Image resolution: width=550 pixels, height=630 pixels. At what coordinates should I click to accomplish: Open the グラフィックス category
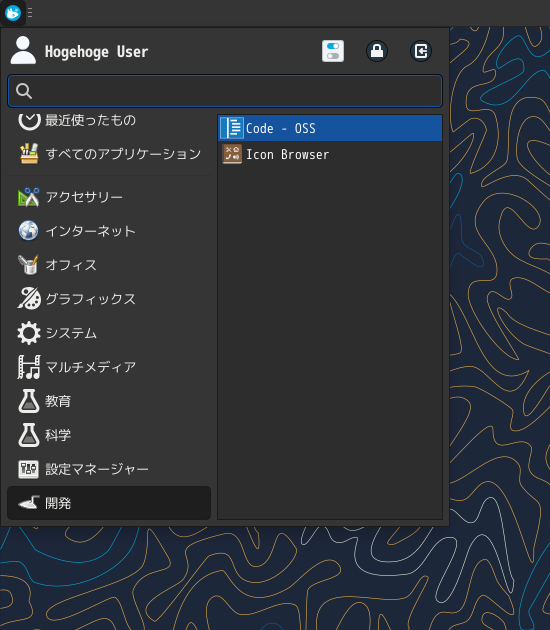pyautogui.click(x=109, y=299)
